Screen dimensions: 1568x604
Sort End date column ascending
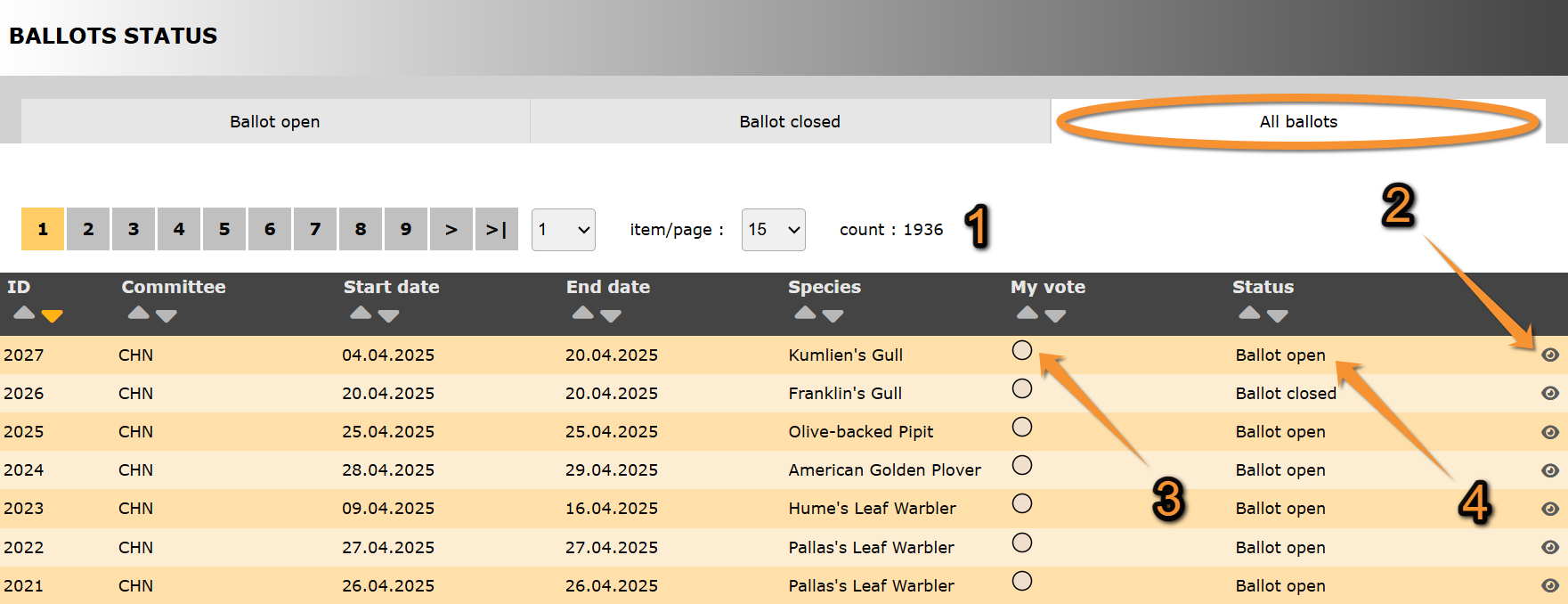[x=582, y=313]
